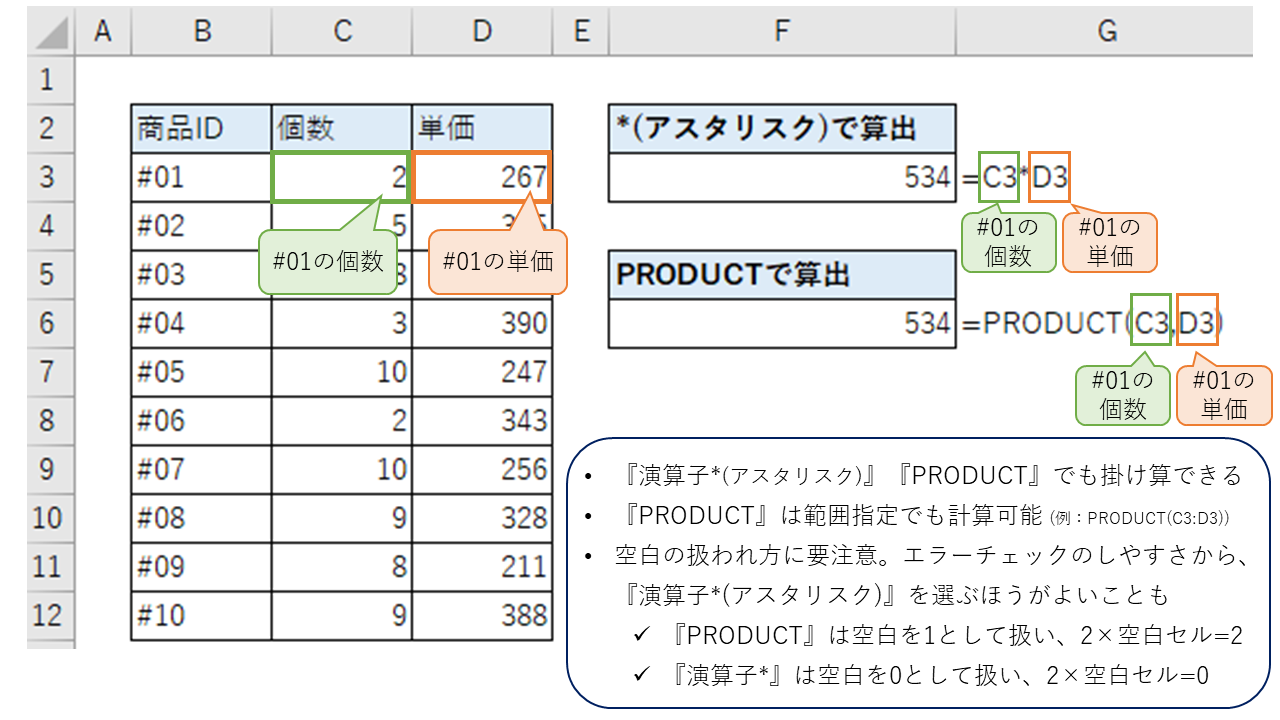Select column D header
Viewport: 1280px width, 720px height.
[x=482, y=31]
